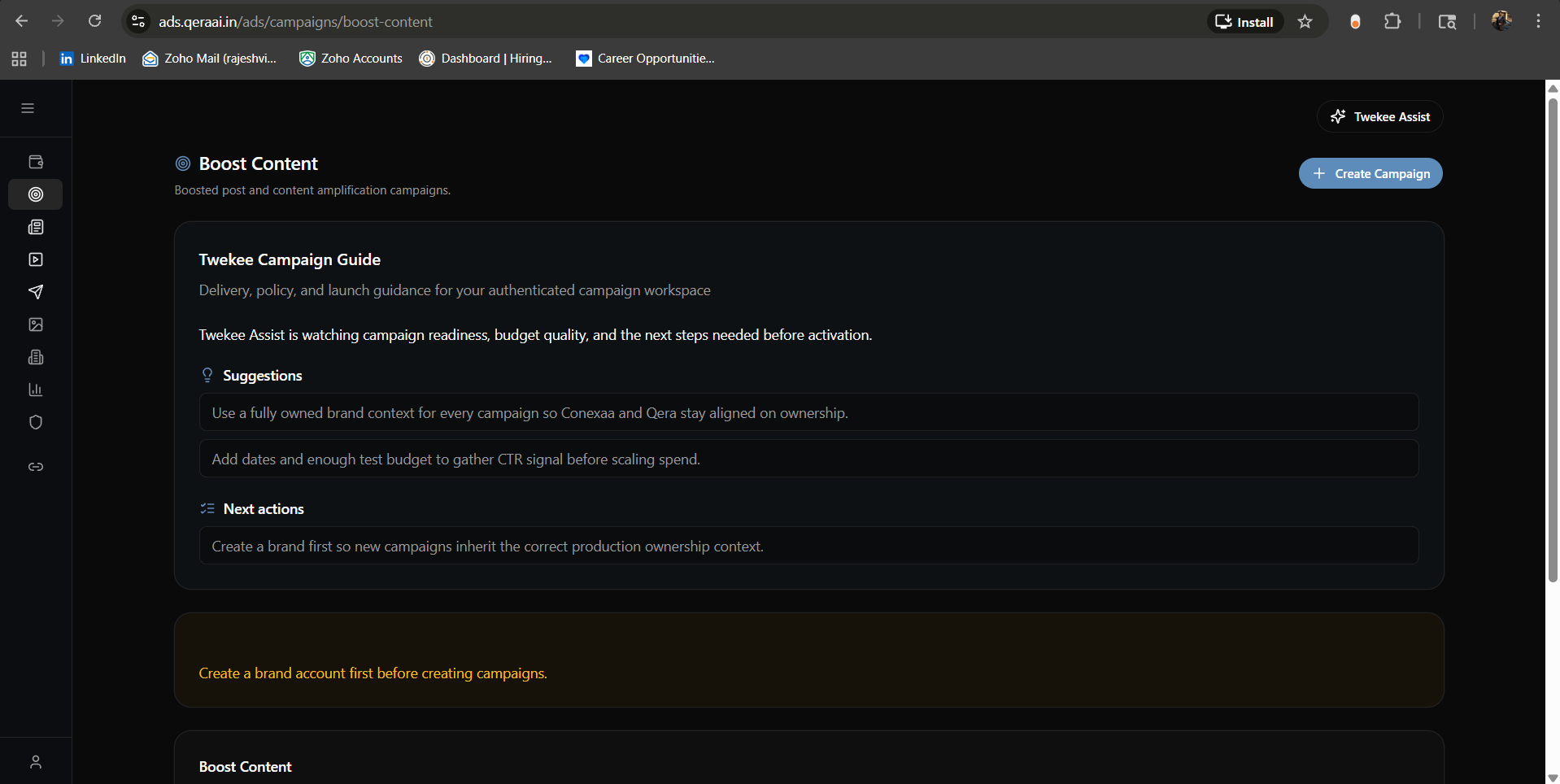Click the scrollbar up arrow
Image resolution: width=1560 pixels, height=784 pixels.
point(1553,88)
